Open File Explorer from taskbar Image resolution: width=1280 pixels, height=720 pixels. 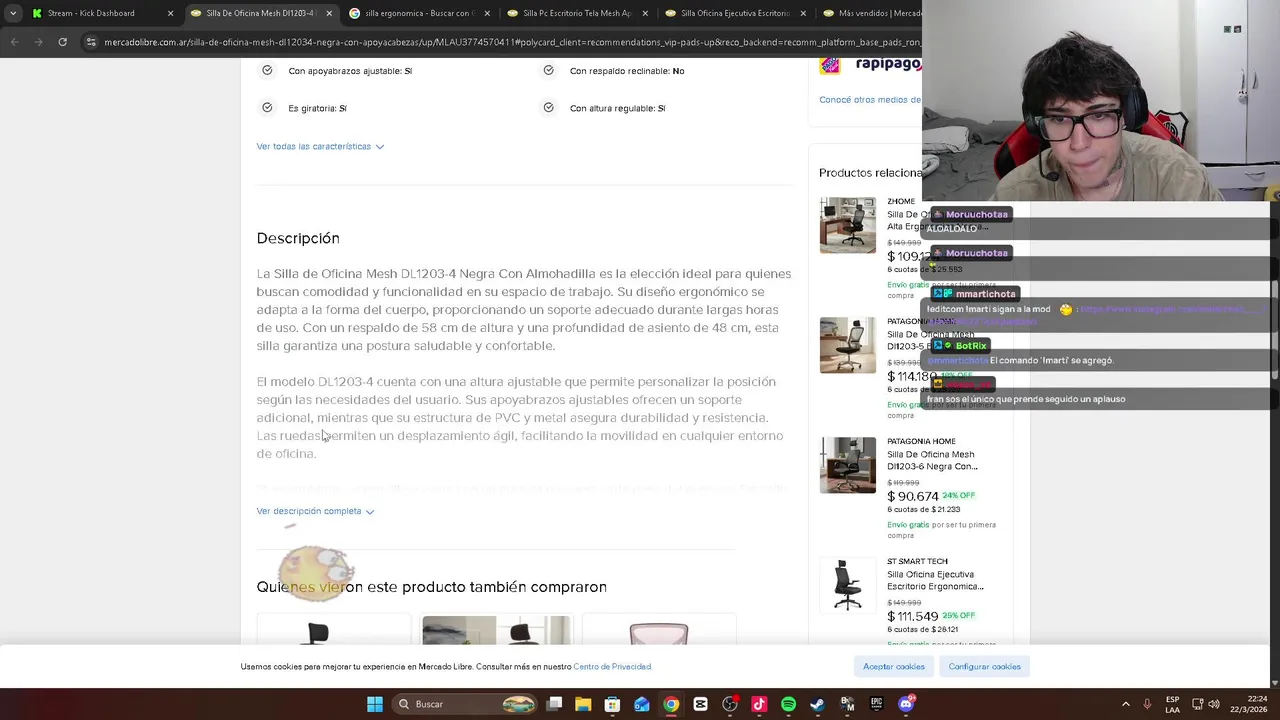point(583,704)
